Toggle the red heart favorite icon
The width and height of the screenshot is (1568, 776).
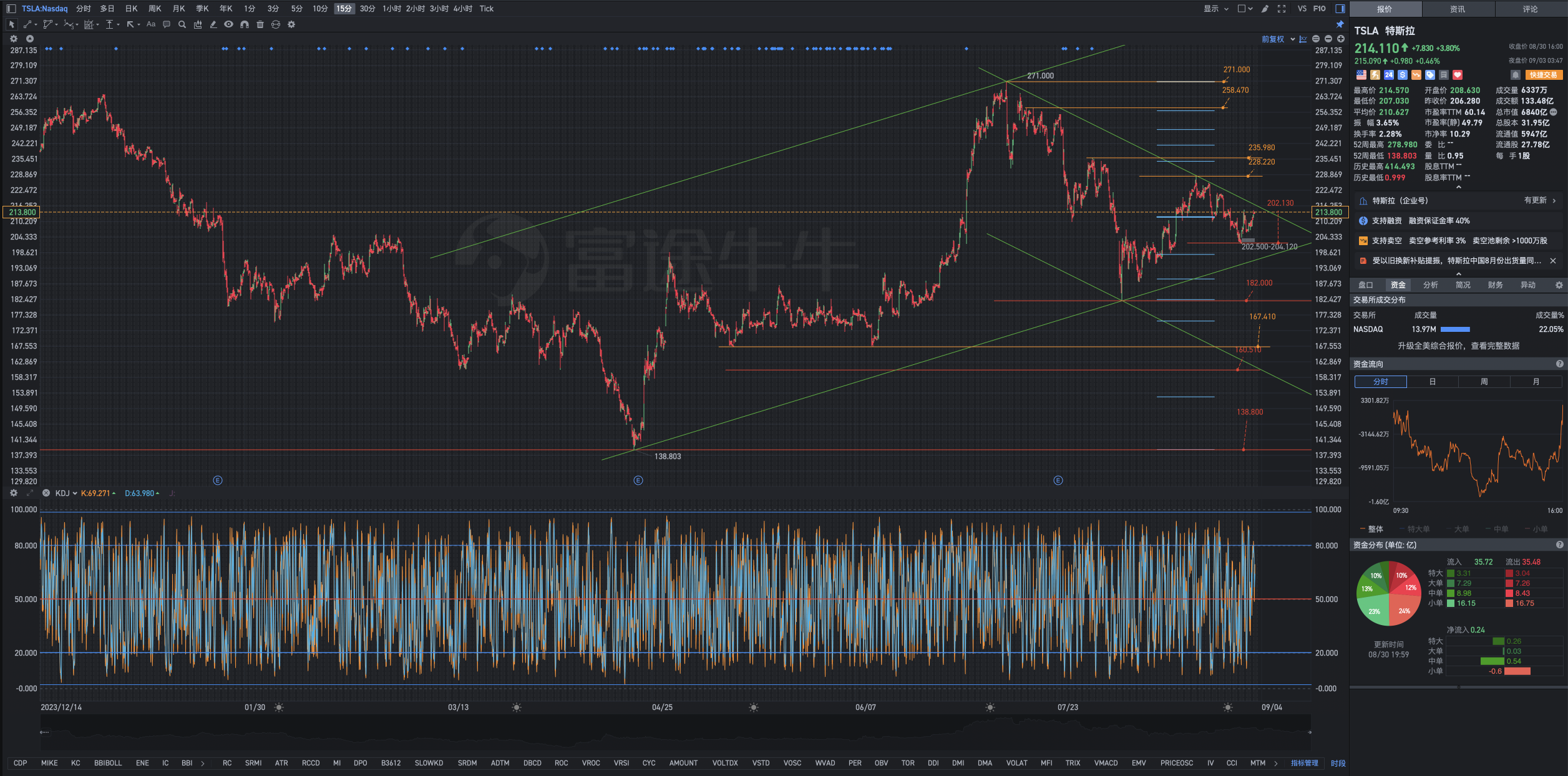pyautogui.click(x=1458, y=75)
